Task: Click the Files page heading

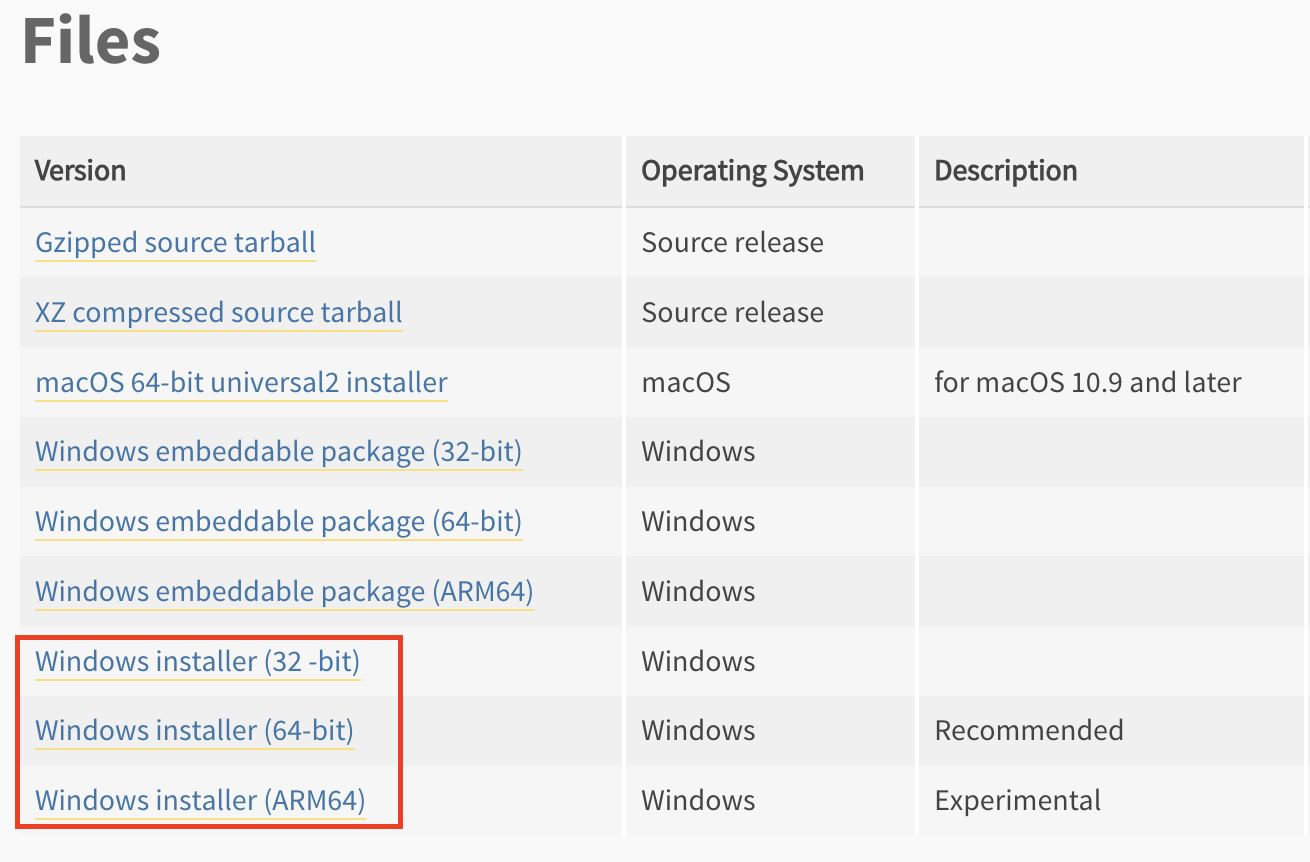Action: click(x=90, y=40)
